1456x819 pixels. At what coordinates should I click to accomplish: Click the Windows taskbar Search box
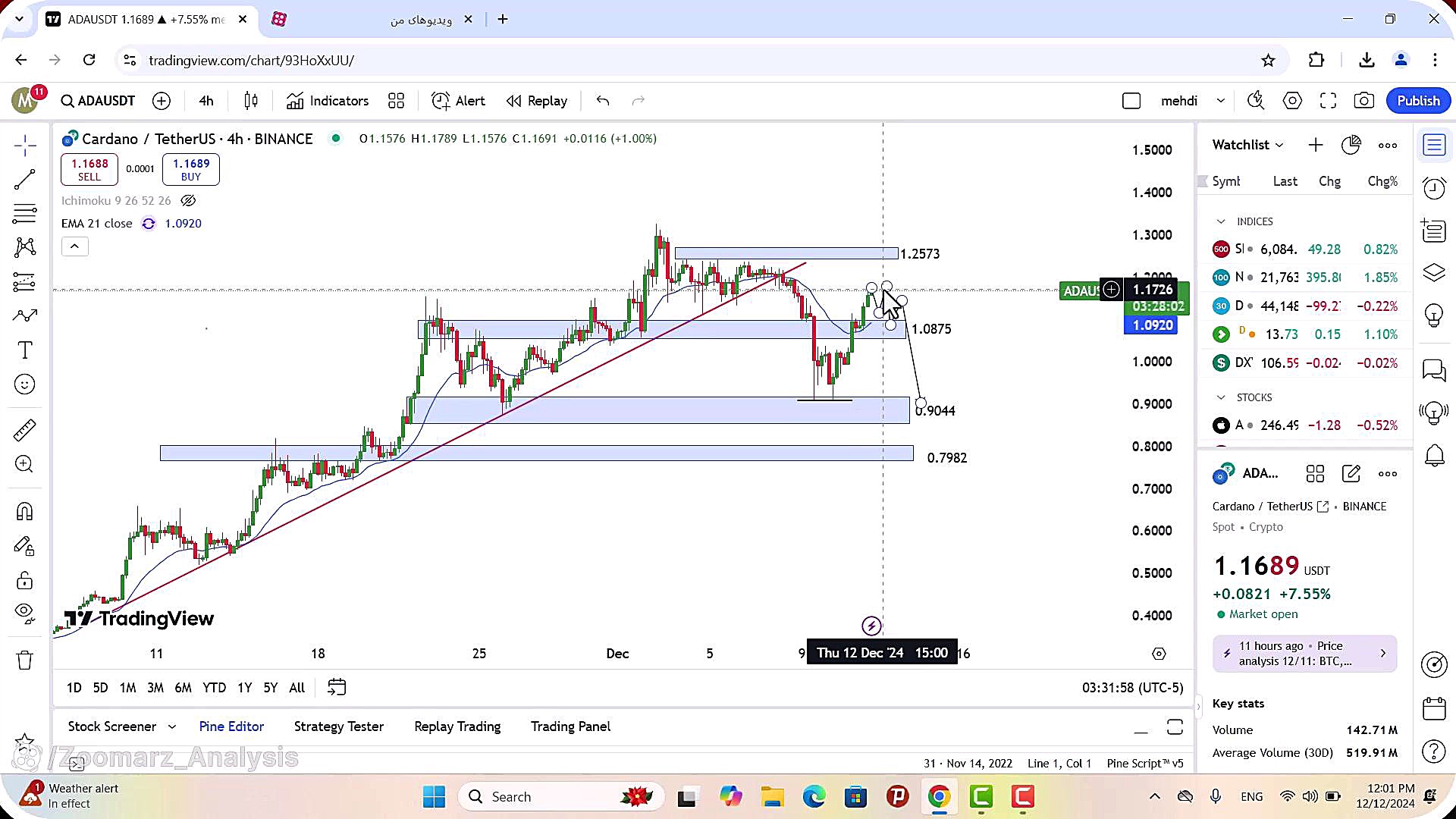[x=561, y=797]
